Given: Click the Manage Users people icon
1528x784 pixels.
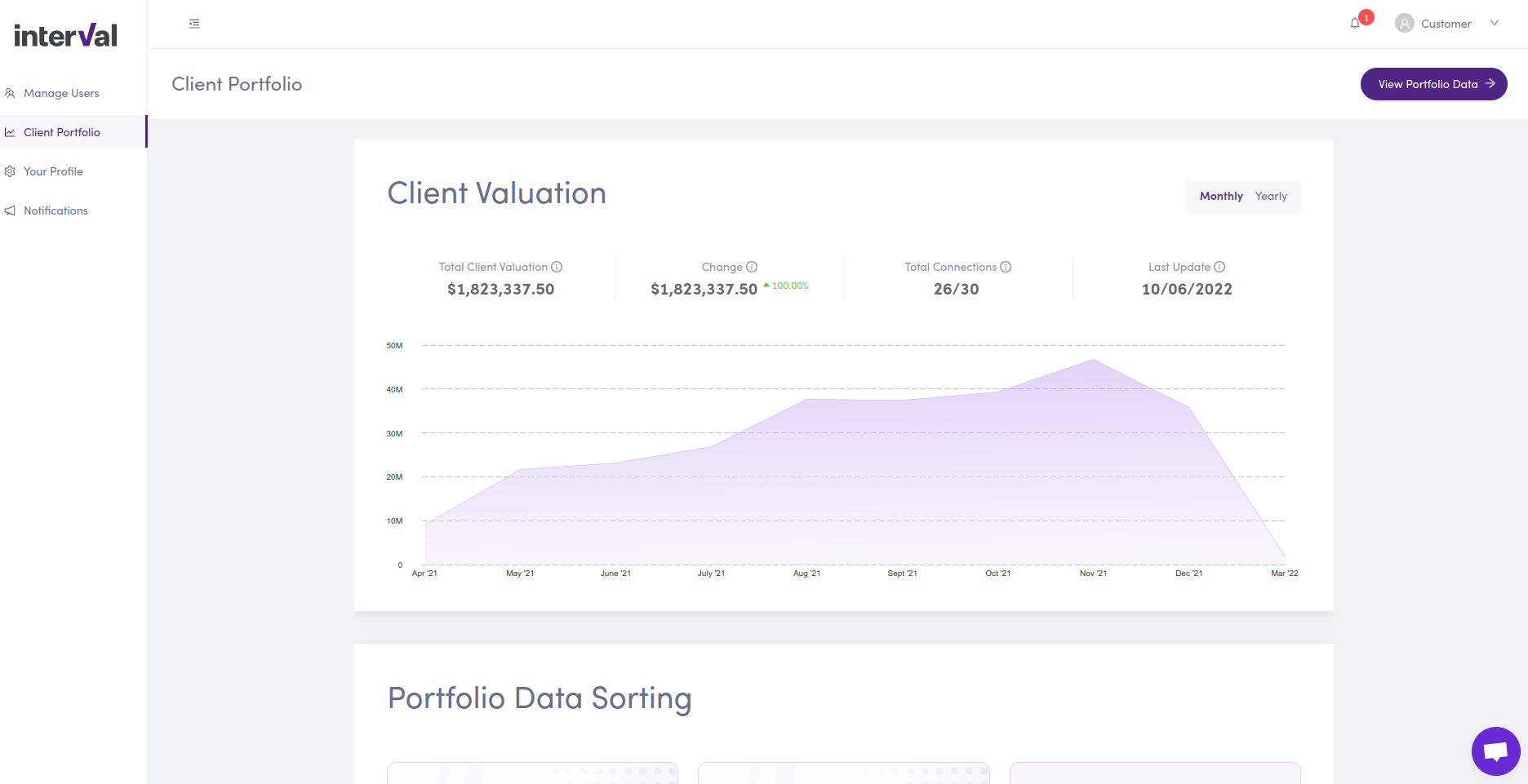Looking at the screenshot, I should coord(10,93).
